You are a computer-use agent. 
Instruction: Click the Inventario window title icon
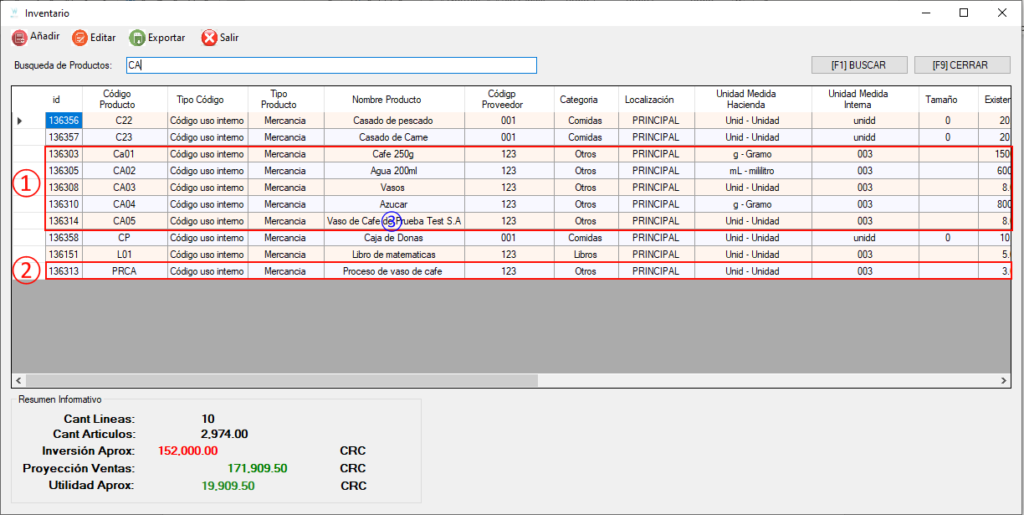point(13,12)
